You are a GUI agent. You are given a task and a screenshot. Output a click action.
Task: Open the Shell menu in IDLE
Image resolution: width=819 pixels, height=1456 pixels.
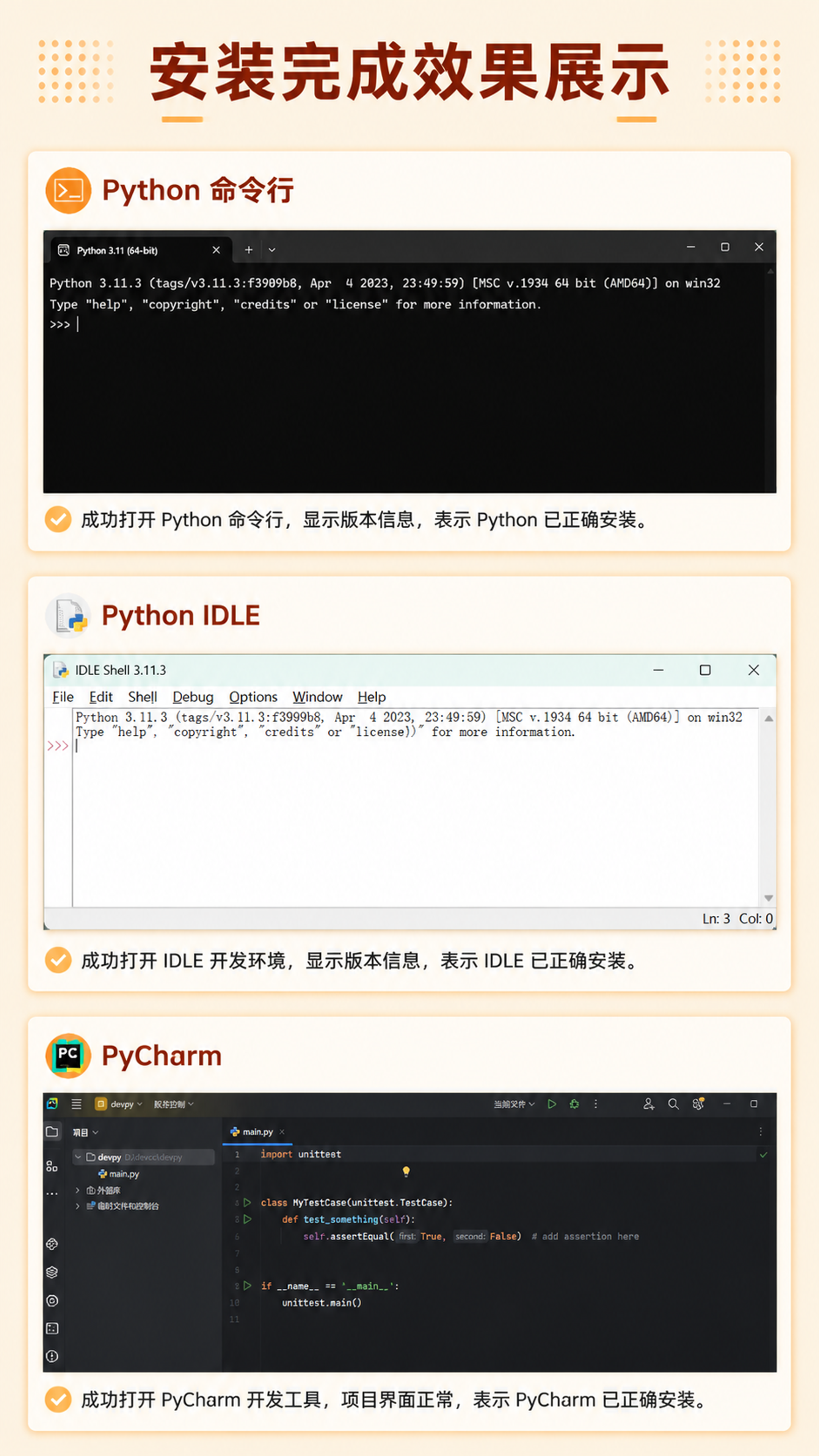pyautogui.click(x=143, y=698)
